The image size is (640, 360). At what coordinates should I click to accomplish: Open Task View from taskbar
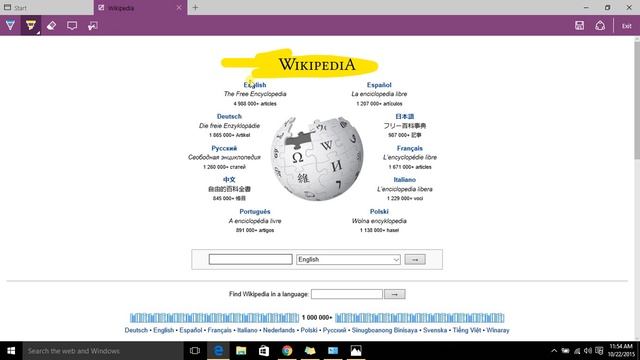[195, 351]
